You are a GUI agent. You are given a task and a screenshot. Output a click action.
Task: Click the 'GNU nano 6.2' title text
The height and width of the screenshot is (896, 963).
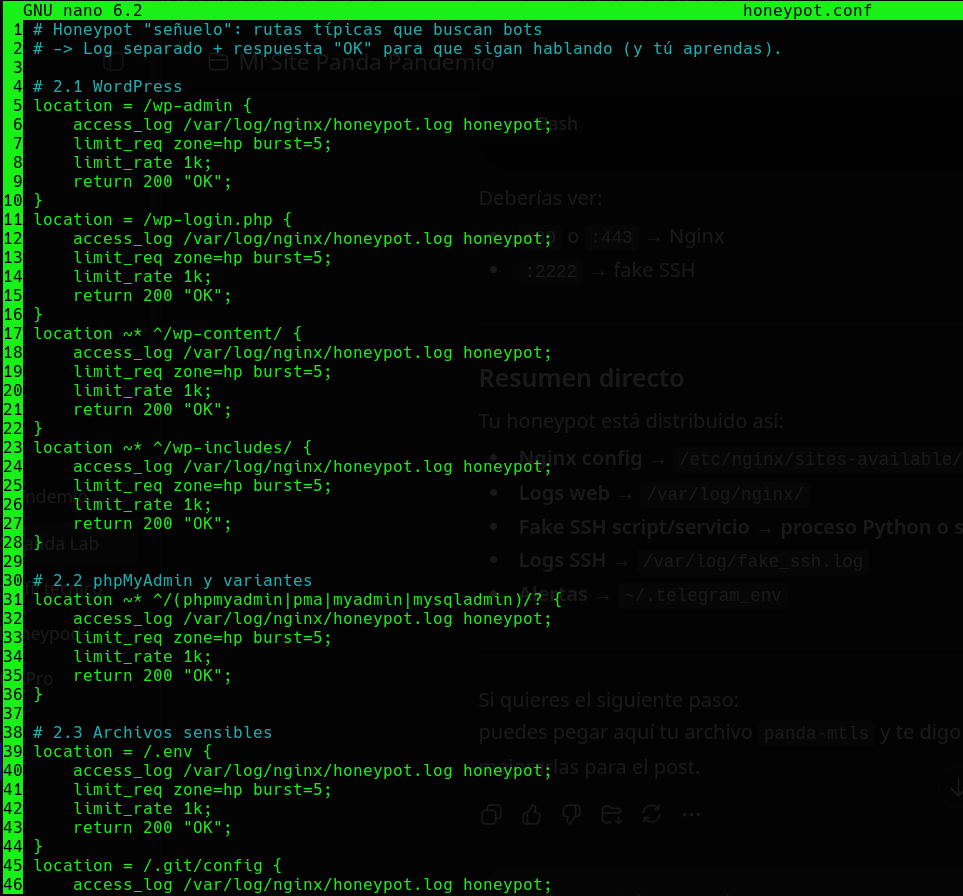pyautogui.click(x=82, y=10)
